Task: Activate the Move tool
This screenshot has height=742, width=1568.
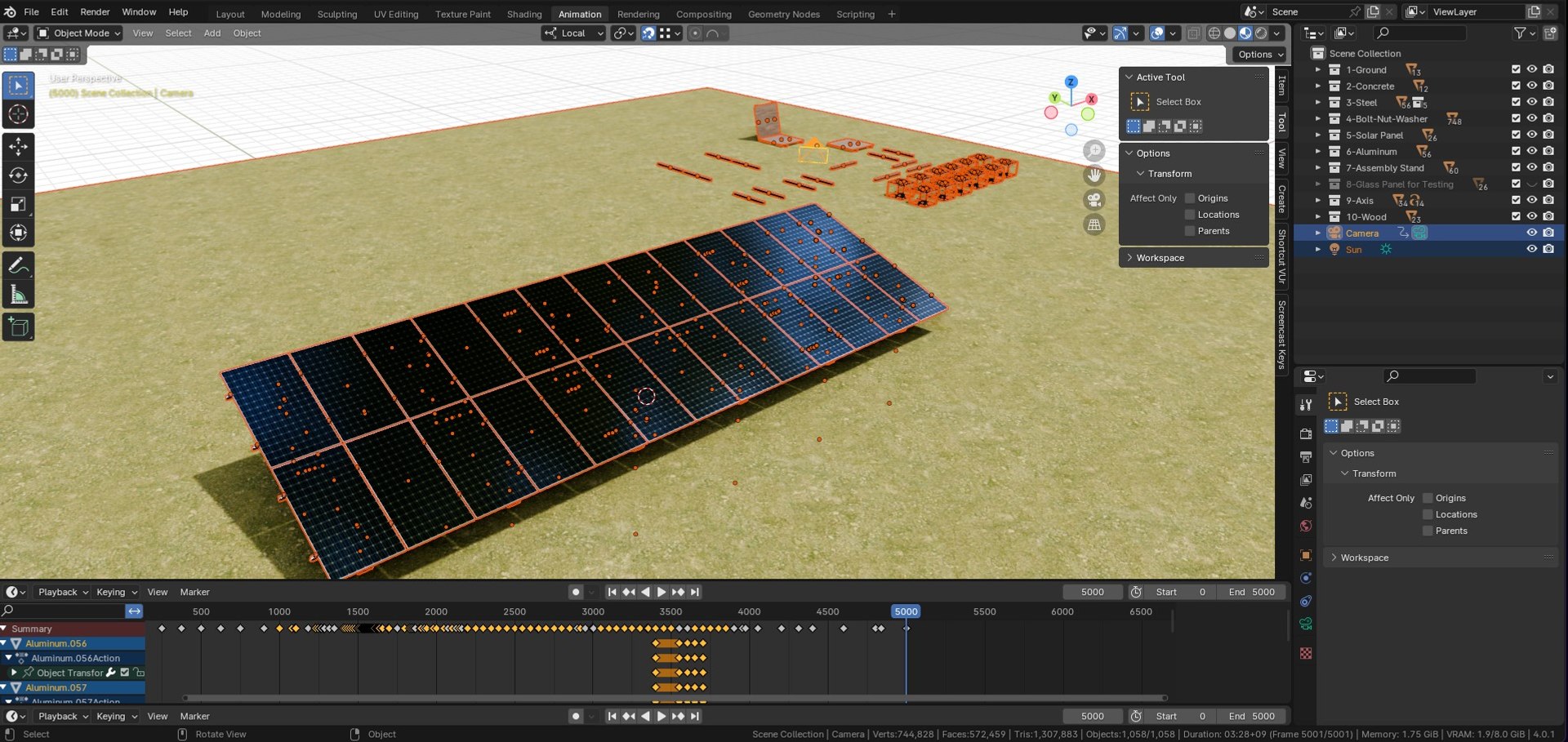Action: (x=18, y=147)
